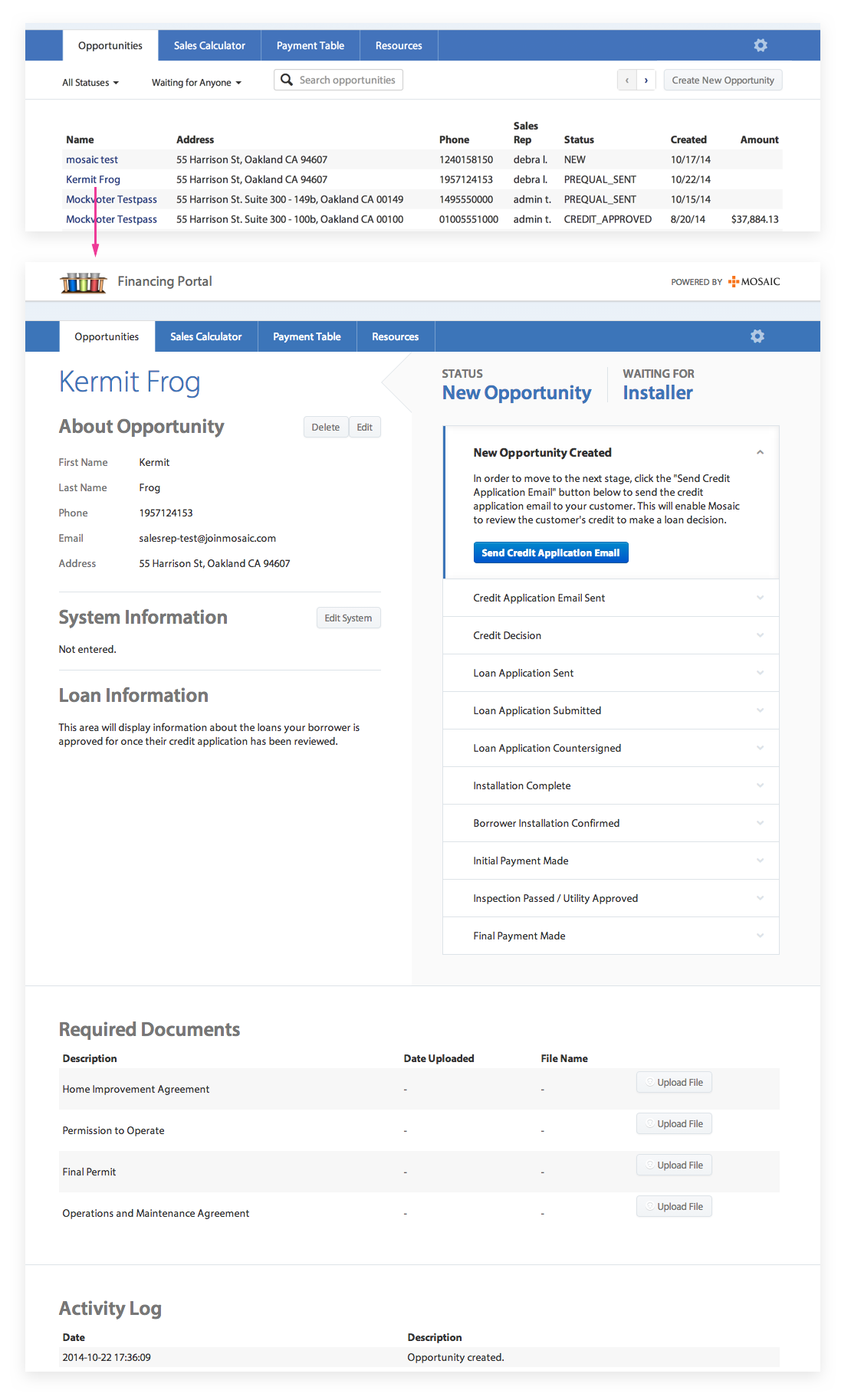Click Create New Opportunity button
The height and width of the screenshot is (1400, 851).
[723, 80]
